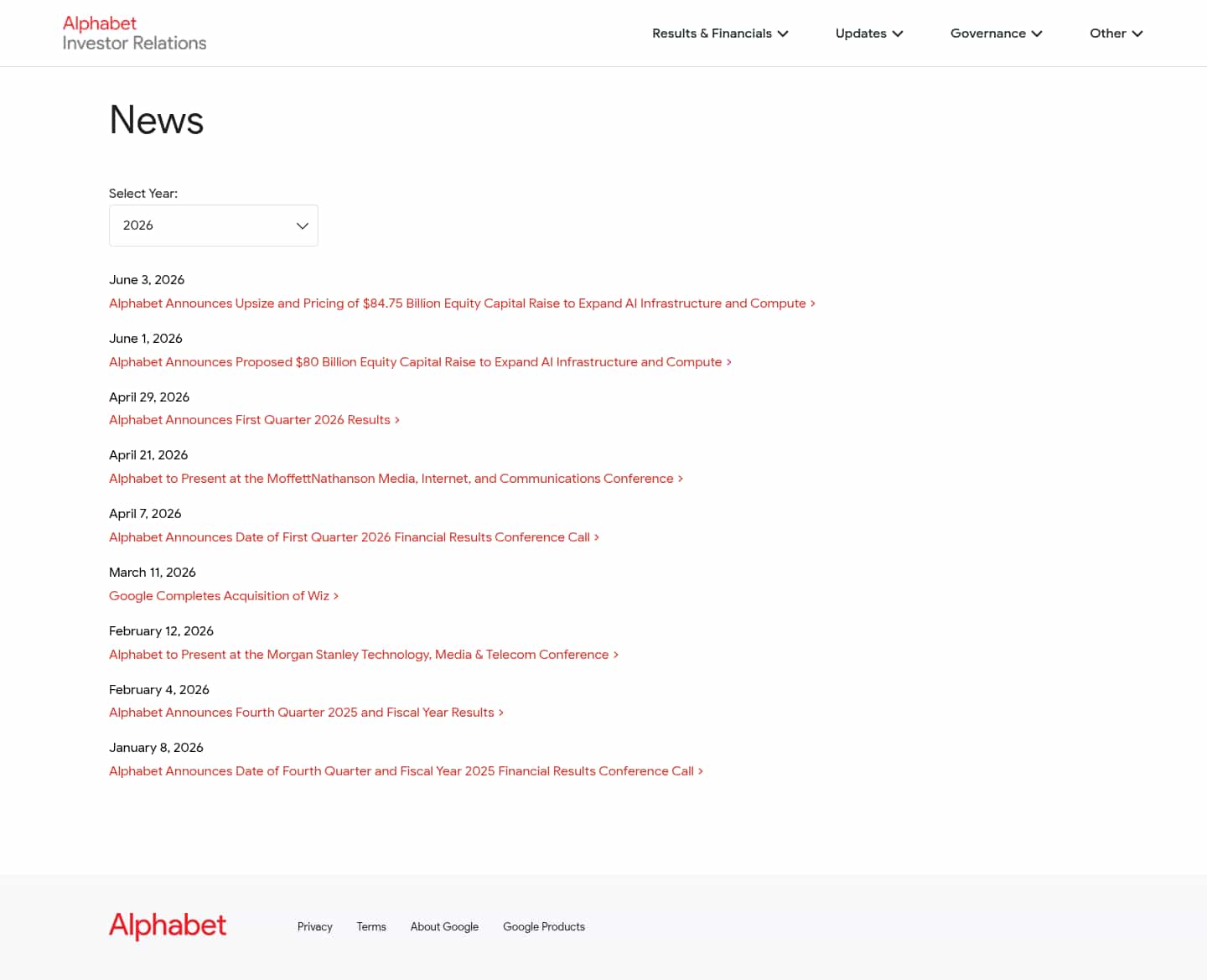The image size is (1207, 980).
Task: Open MoffettNathanson conference presentation news
Action: (396, 479)
